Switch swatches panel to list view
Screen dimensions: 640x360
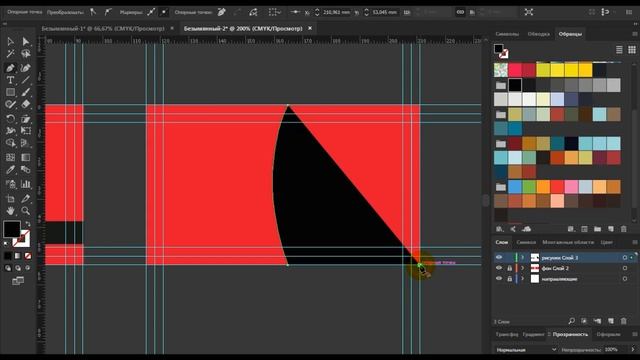619,50
